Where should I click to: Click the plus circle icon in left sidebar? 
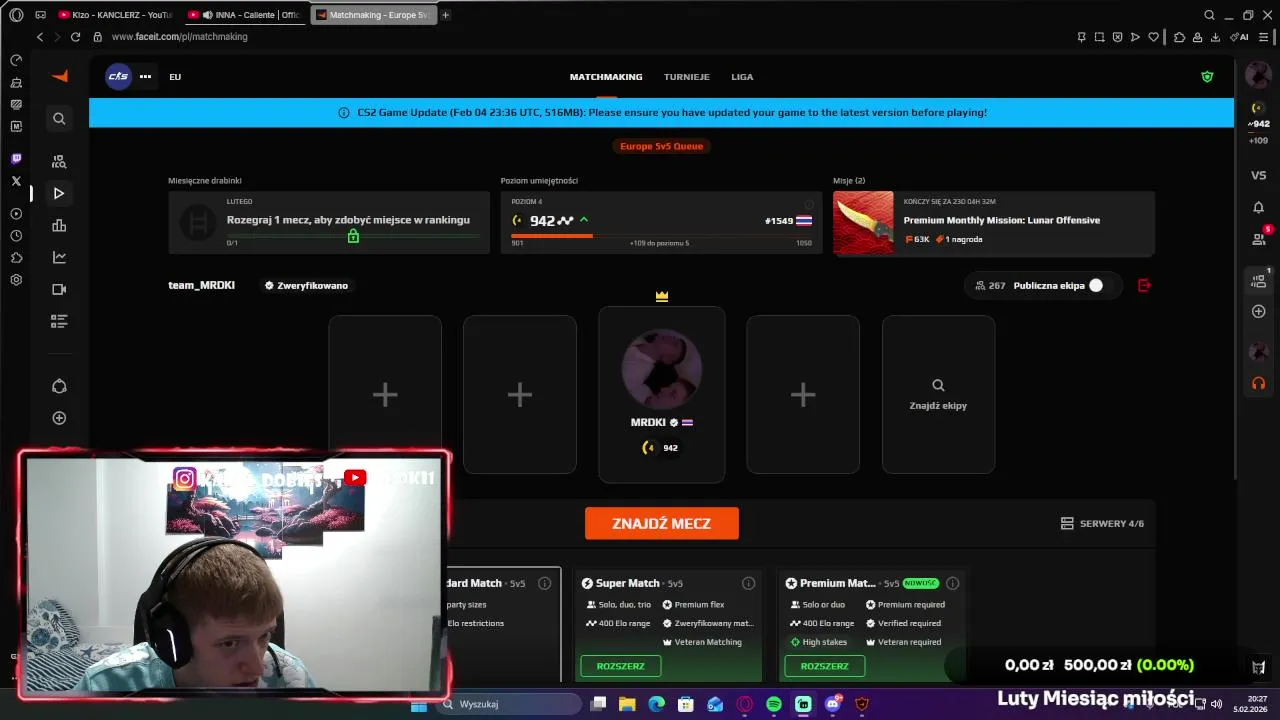pos(59,418)
